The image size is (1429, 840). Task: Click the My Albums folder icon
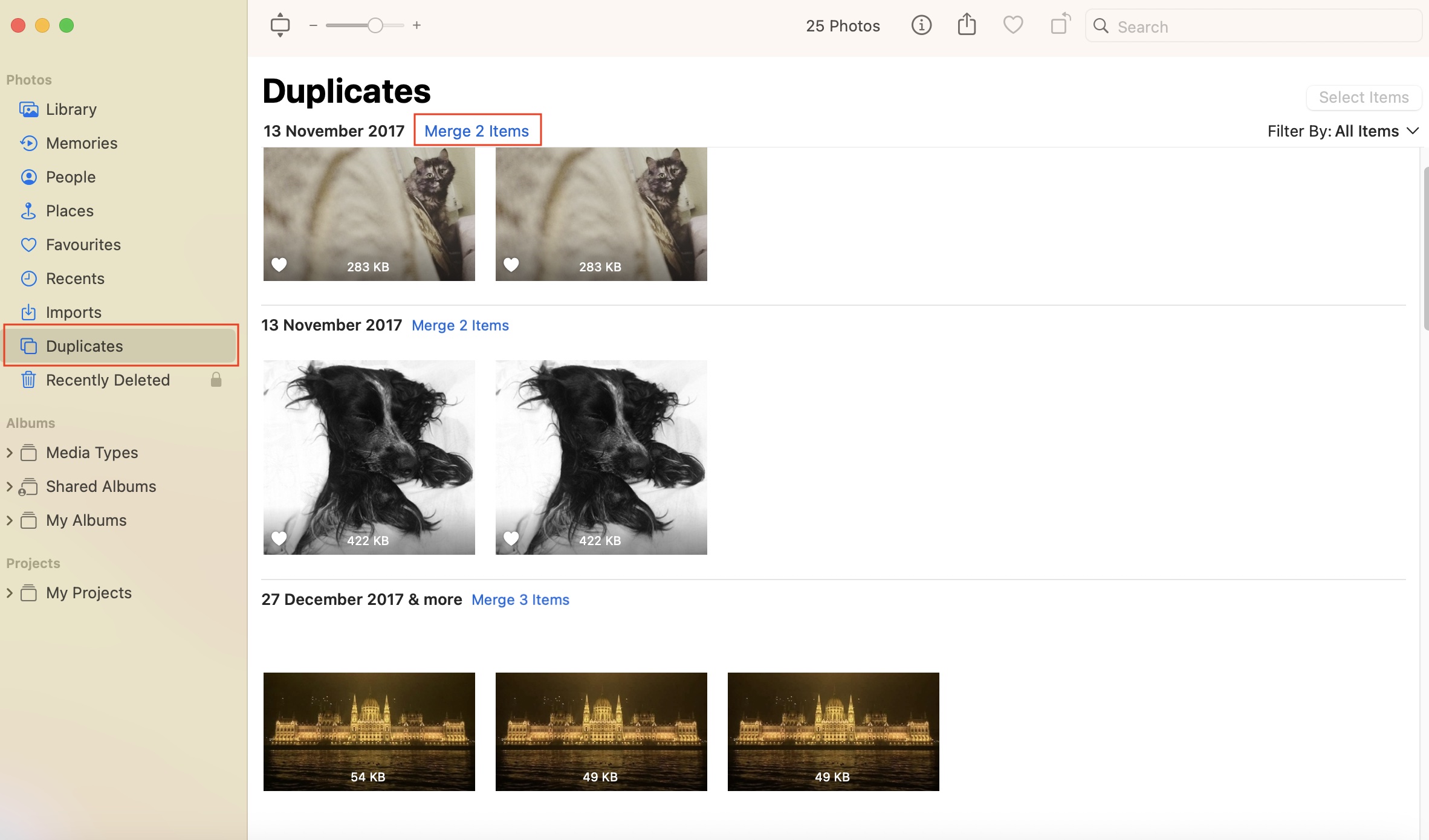tap(28, 520)
